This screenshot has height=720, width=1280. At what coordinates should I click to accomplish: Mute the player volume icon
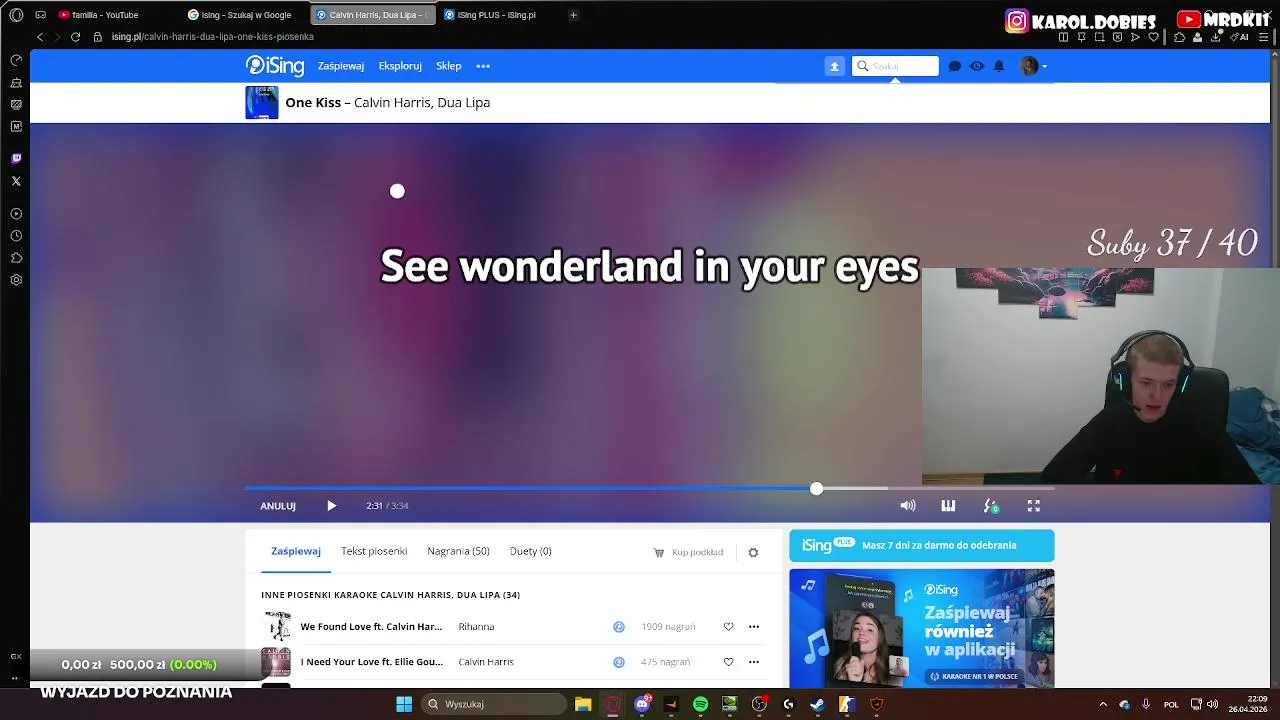(x=908, y=506)
